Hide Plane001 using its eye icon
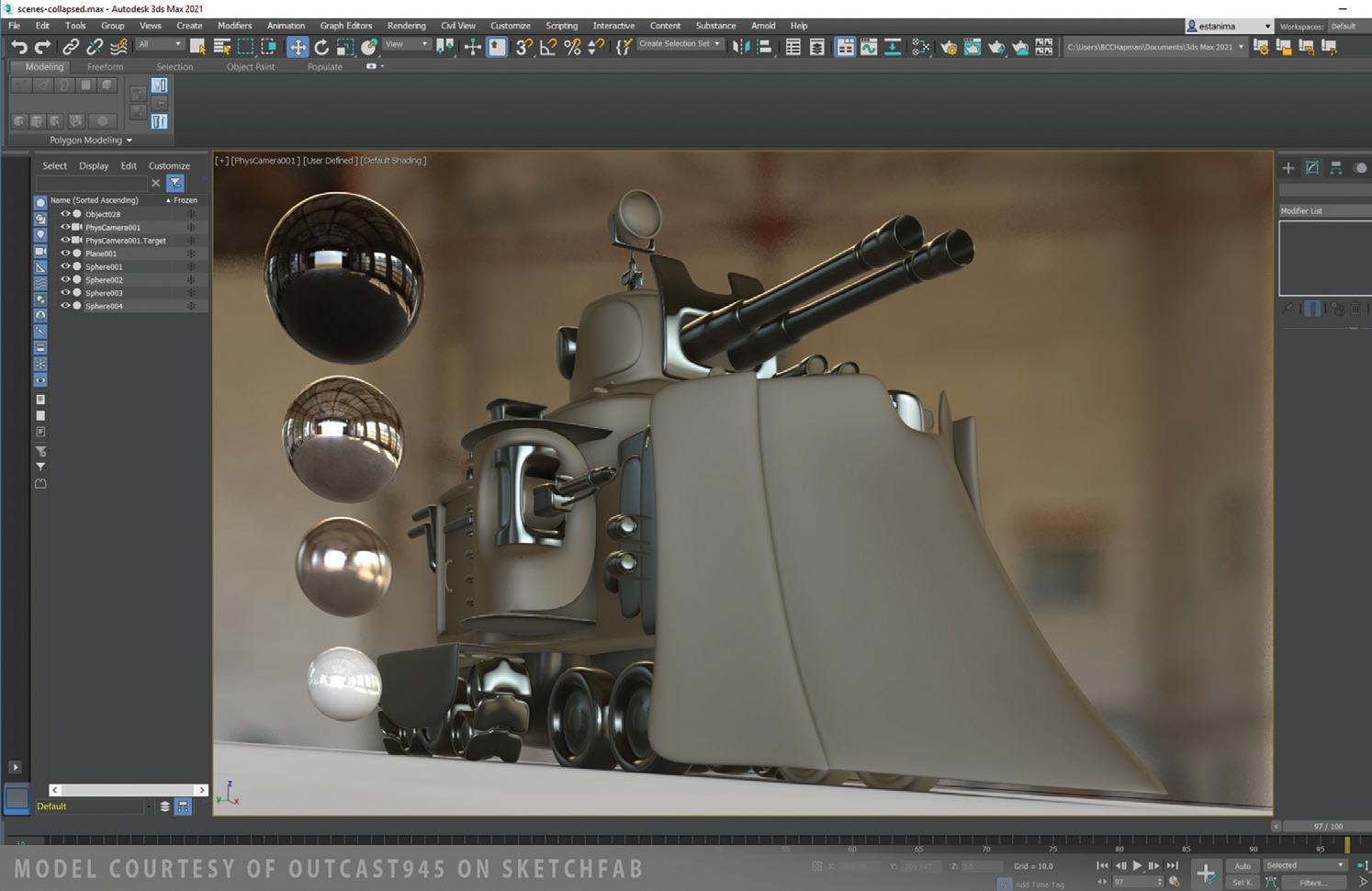 [65, 253]
